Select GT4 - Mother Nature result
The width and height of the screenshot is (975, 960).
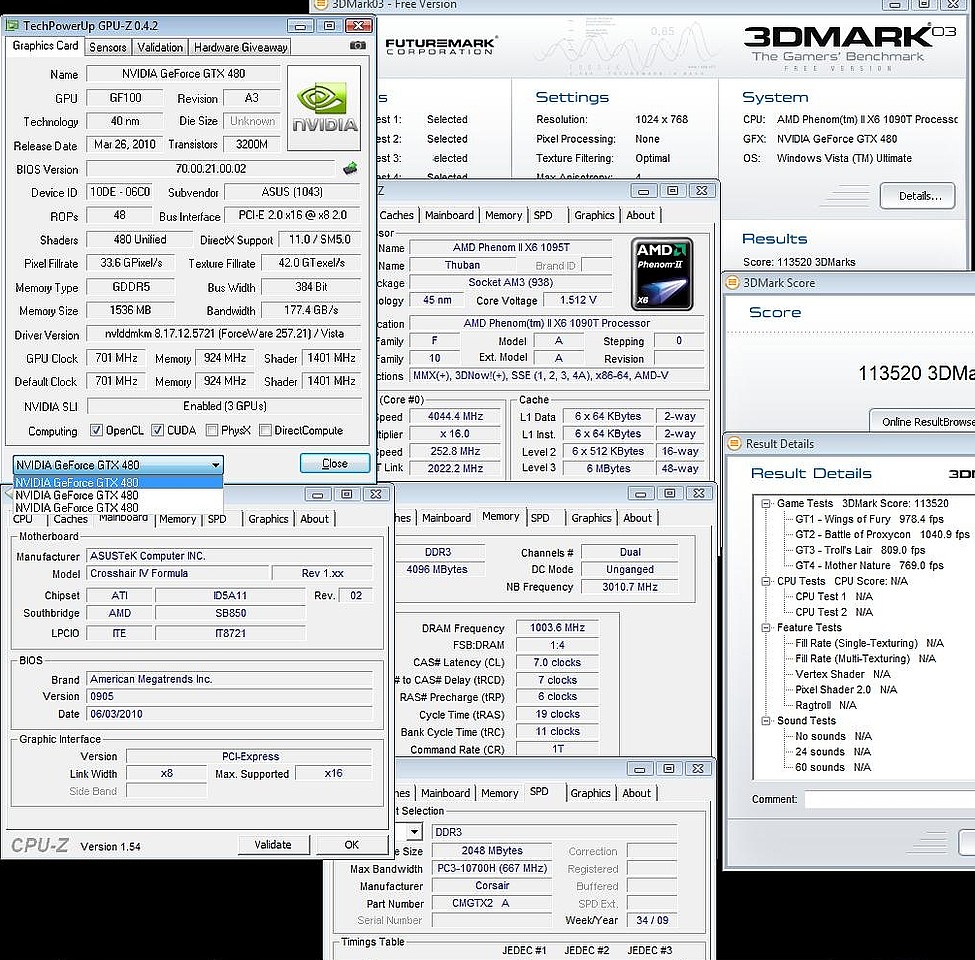coord(869,565)
